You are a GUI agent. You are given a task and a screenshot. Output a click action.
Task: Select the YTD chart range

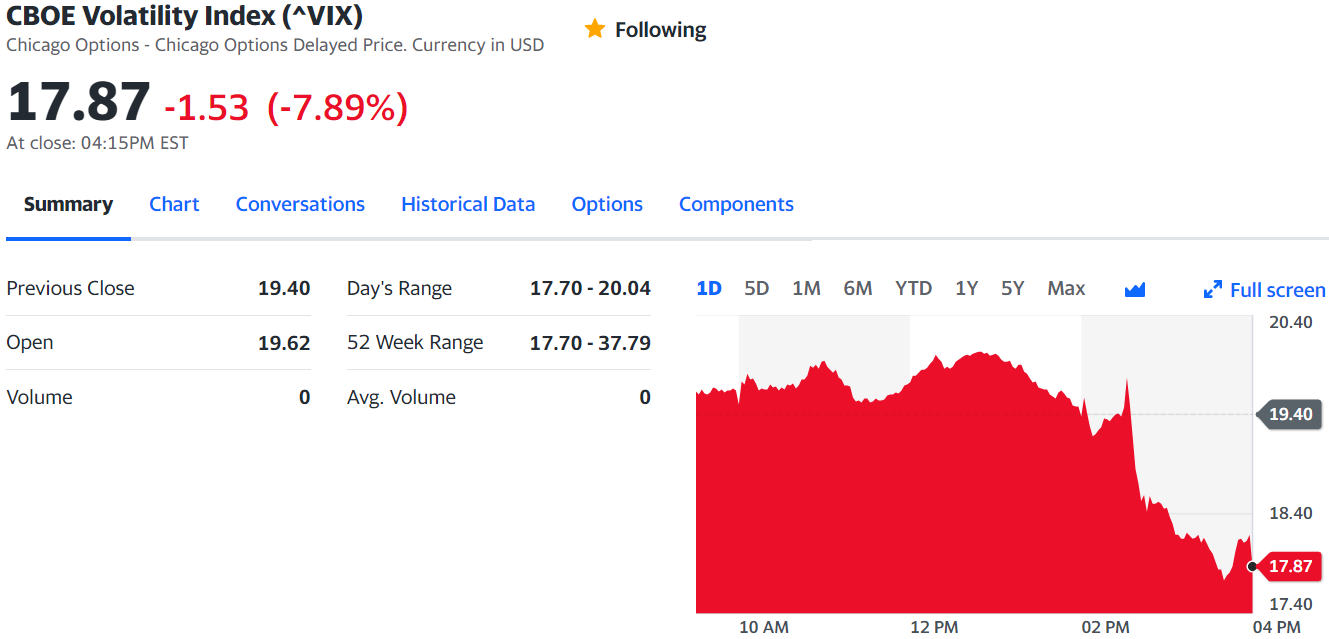point(913,288)
